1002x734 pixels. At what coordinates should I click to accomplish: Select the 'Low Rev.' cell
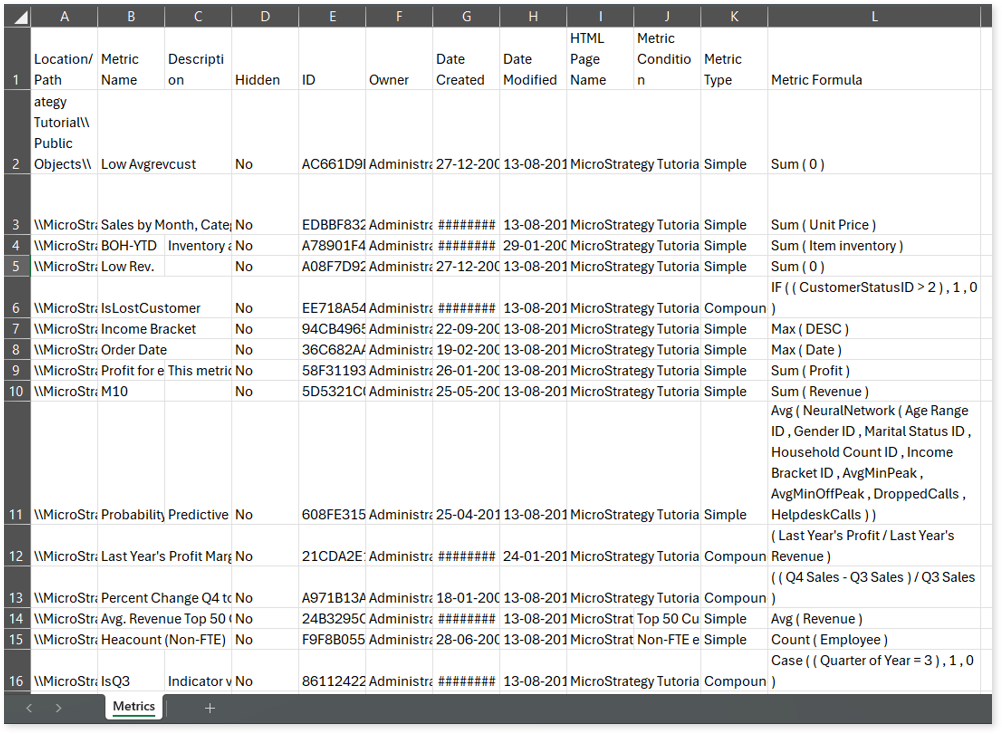click(x=131, y=266)
